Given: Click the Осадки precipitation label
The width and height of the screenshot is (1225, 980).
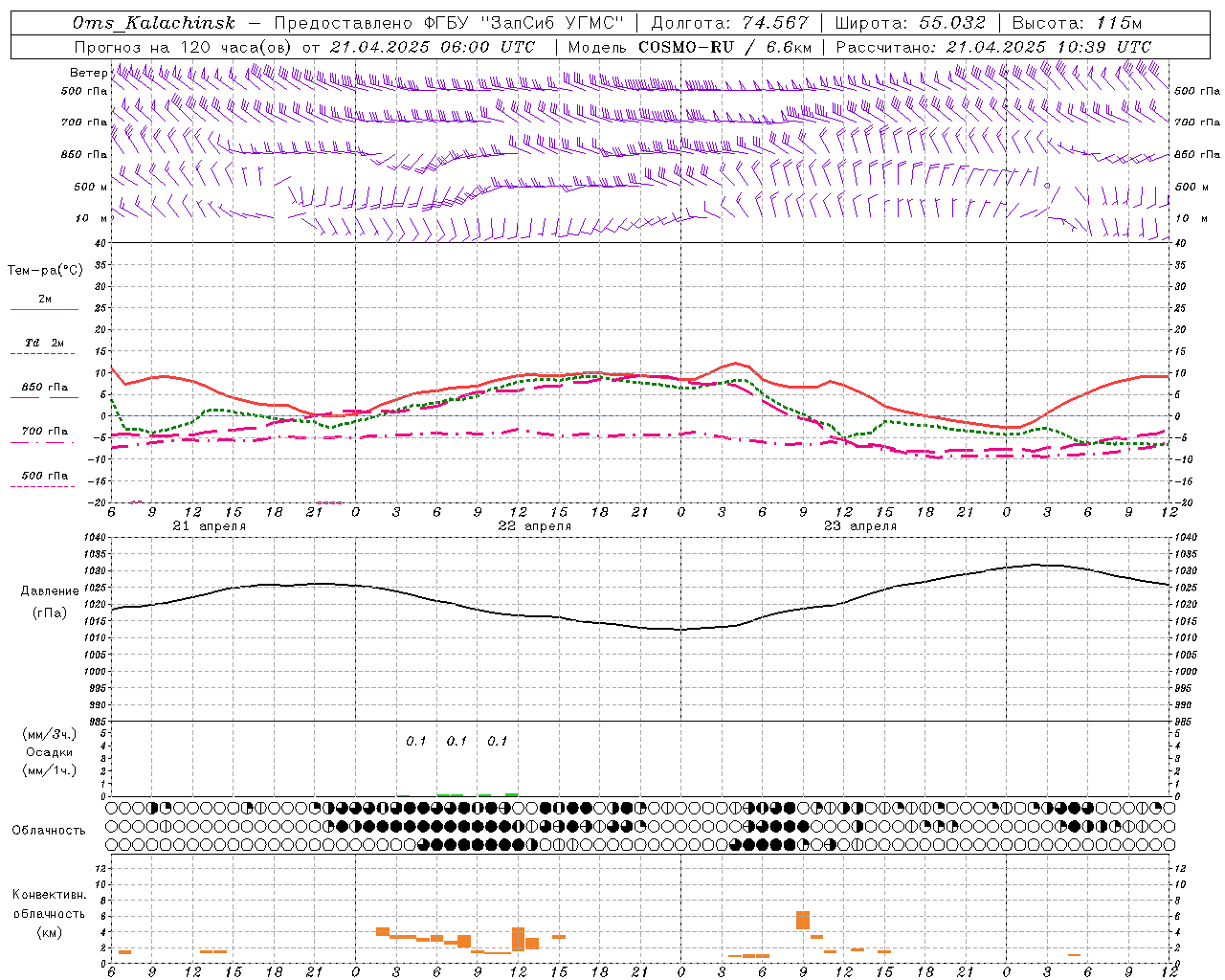Looking at the screenshot, I should point(50,752).
